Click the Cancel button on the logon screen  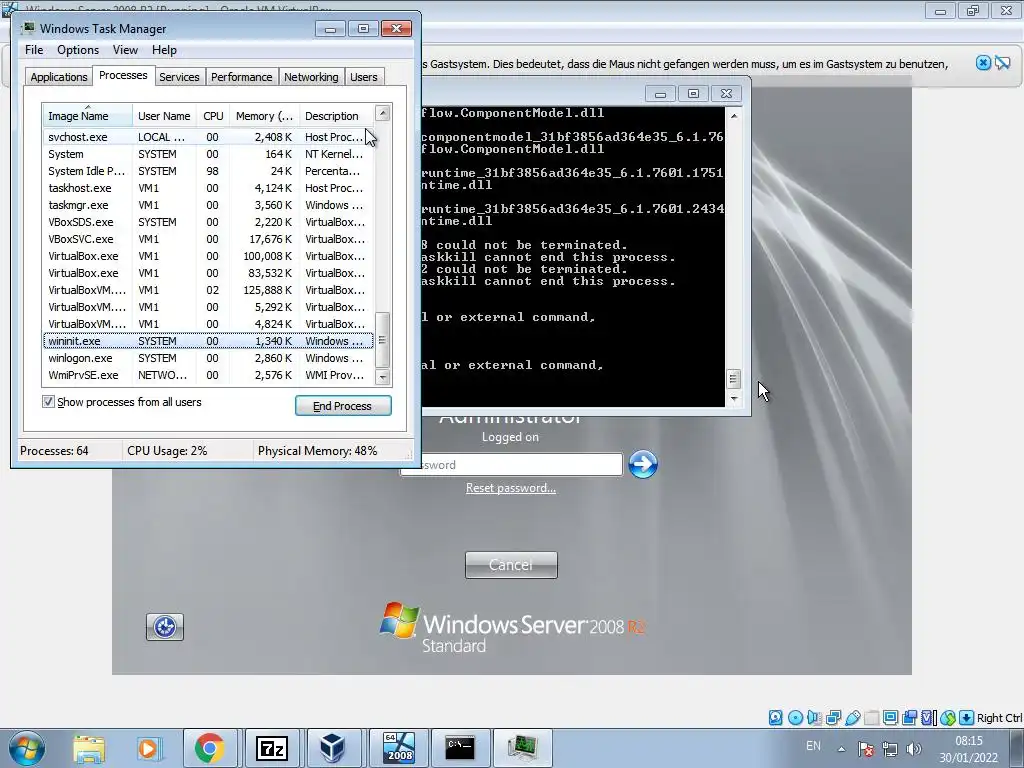pos(511,565)
